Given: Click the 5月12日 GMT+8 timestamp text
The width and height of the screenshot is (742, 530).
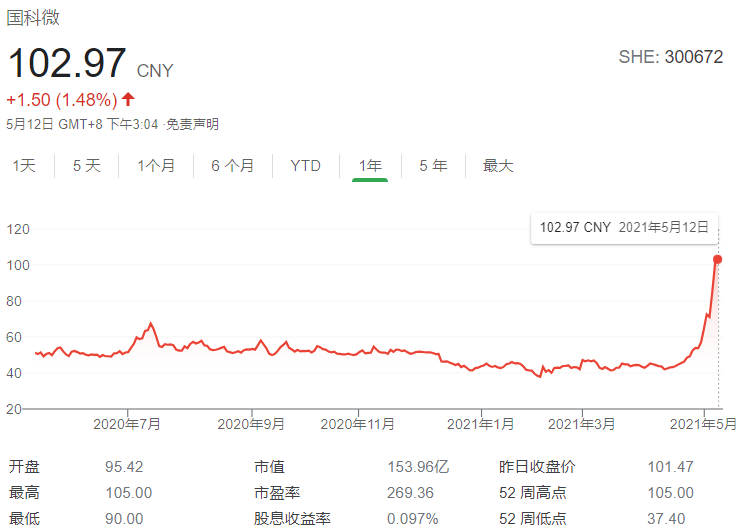Looking at the screenshot, I should click(82, 124).
